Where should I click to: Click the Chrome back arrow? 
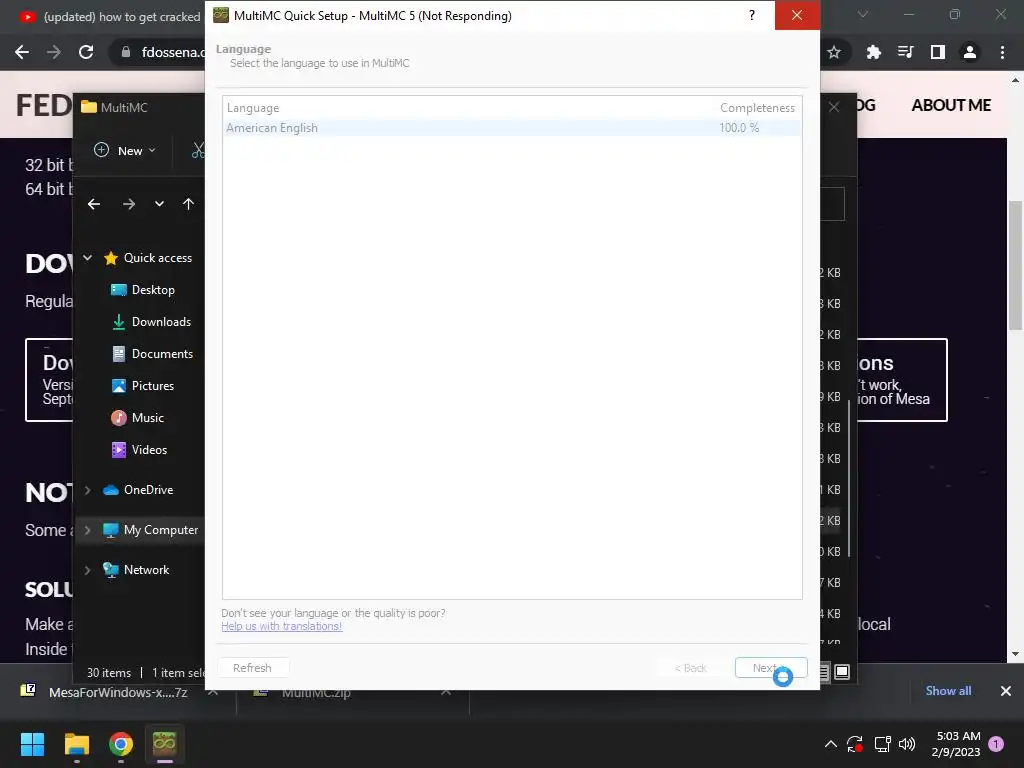pyautogui.click(x=22, y=52)
